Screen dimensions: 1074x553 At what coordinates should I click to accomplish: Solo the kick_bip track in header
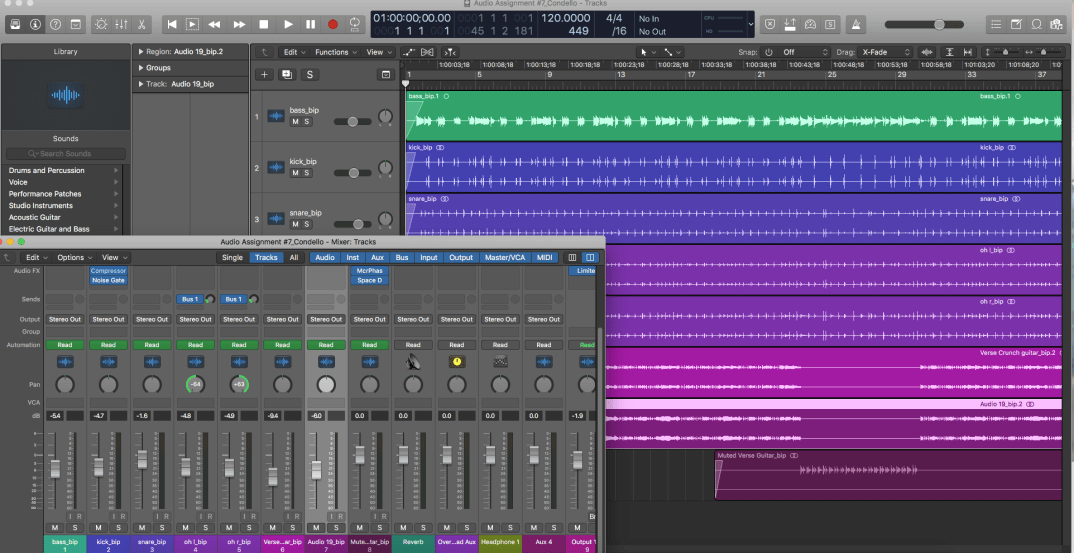pos(307,173)
